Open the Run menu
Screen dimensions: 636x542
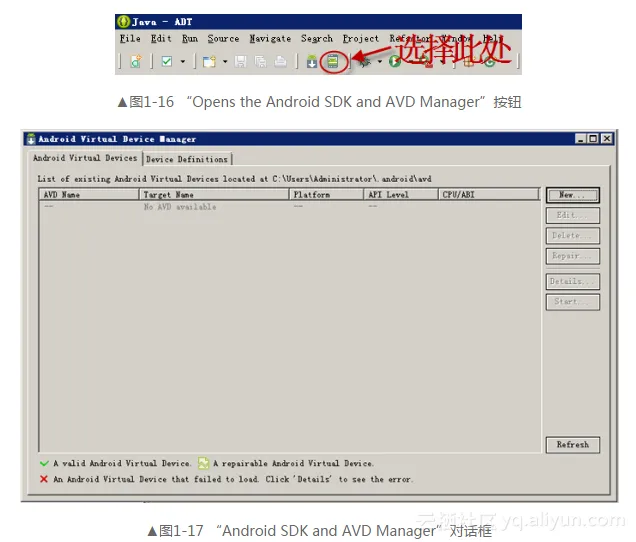click(190, 39)
